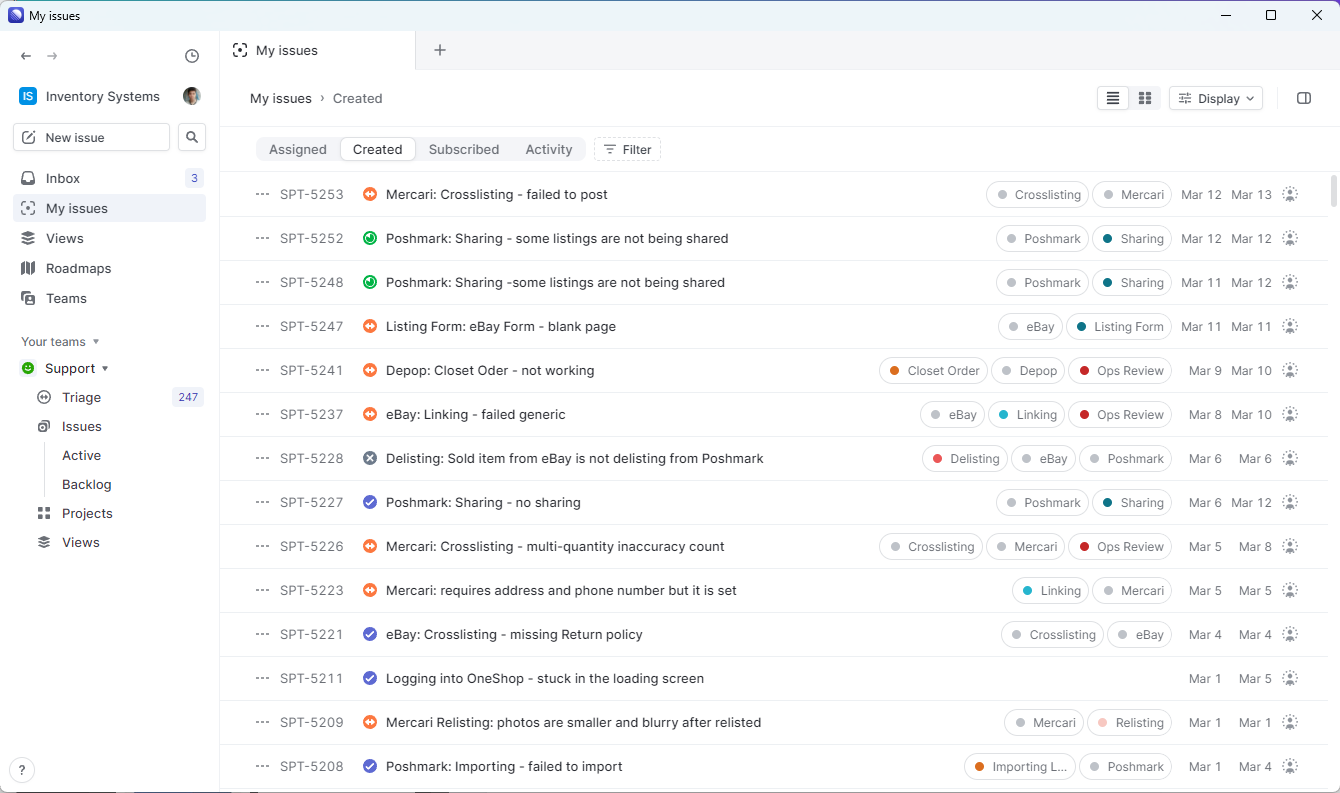Click Sharing label on SPT-5227 row
This screenshot has width=1340, height=793.
coord(1132,503)
